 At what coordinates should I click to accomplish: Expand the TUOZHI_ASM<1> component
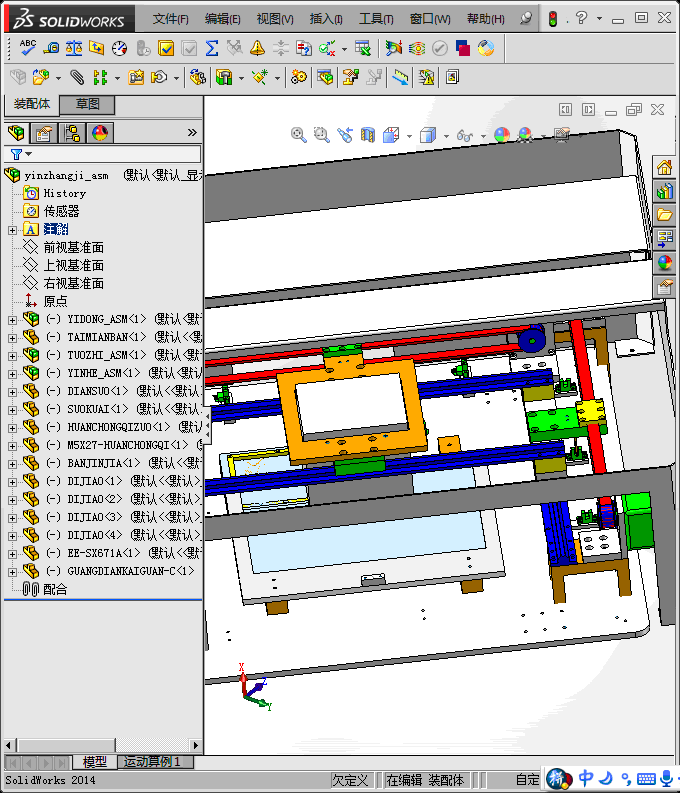12,356
